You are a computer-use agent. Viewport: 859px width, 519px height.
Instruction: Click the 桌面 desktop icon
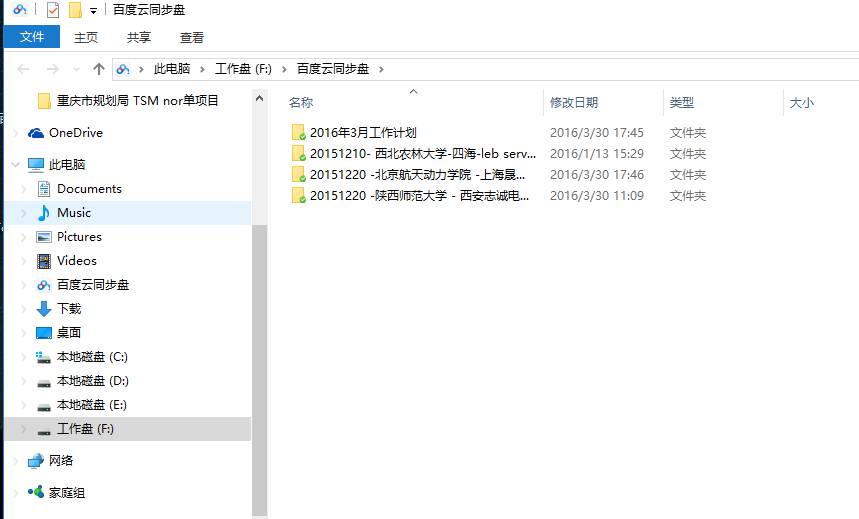(x=44, y=333)
